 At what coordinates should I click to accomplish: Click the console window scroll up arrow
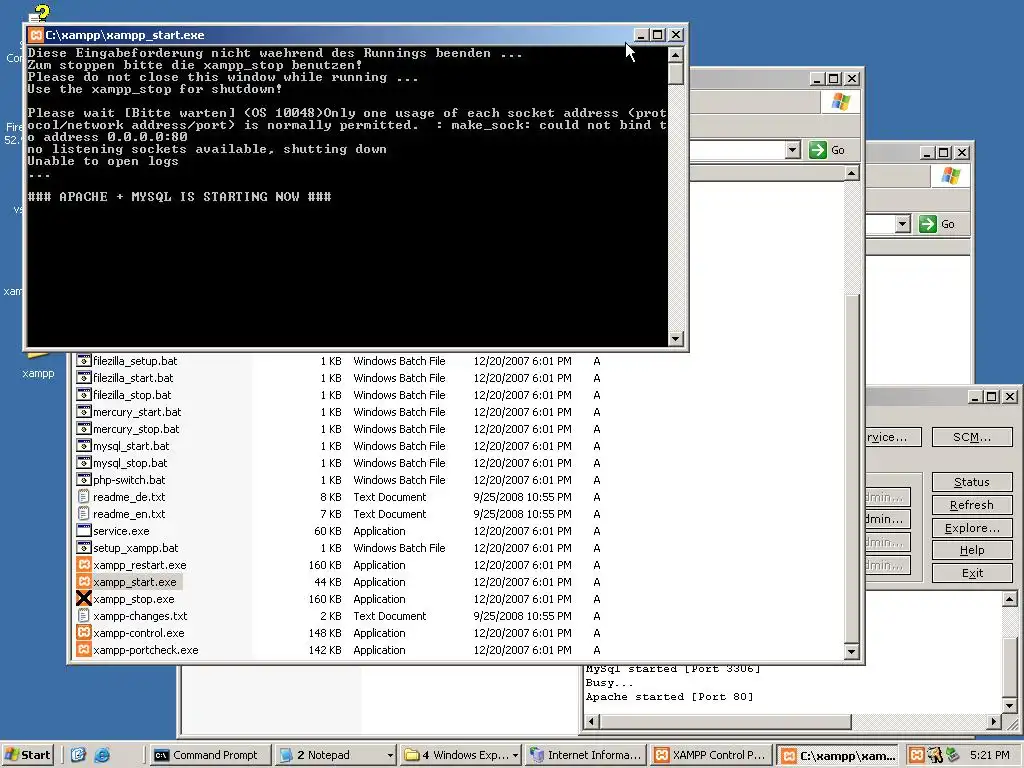coord(676,54)
